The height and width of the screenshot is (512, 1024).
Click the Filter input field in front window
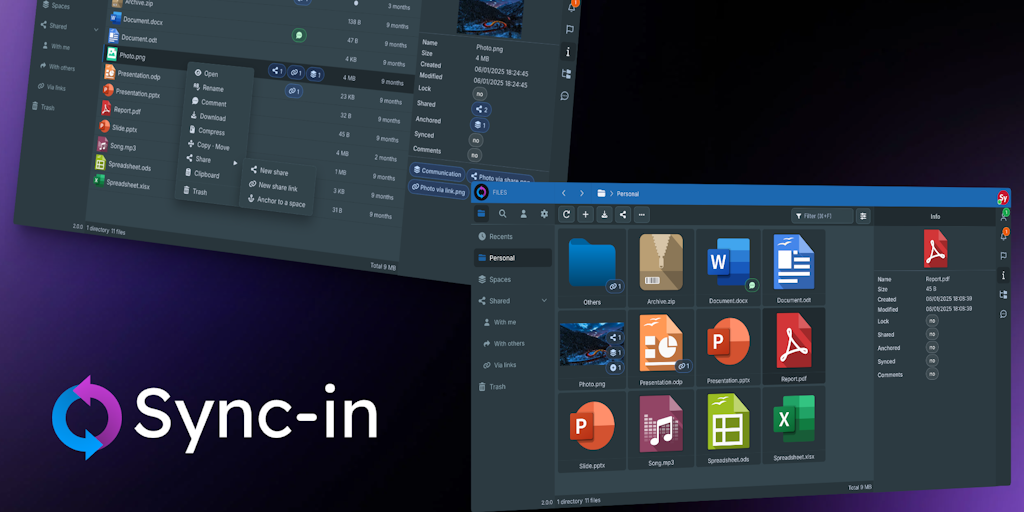(x=822, y=216)
